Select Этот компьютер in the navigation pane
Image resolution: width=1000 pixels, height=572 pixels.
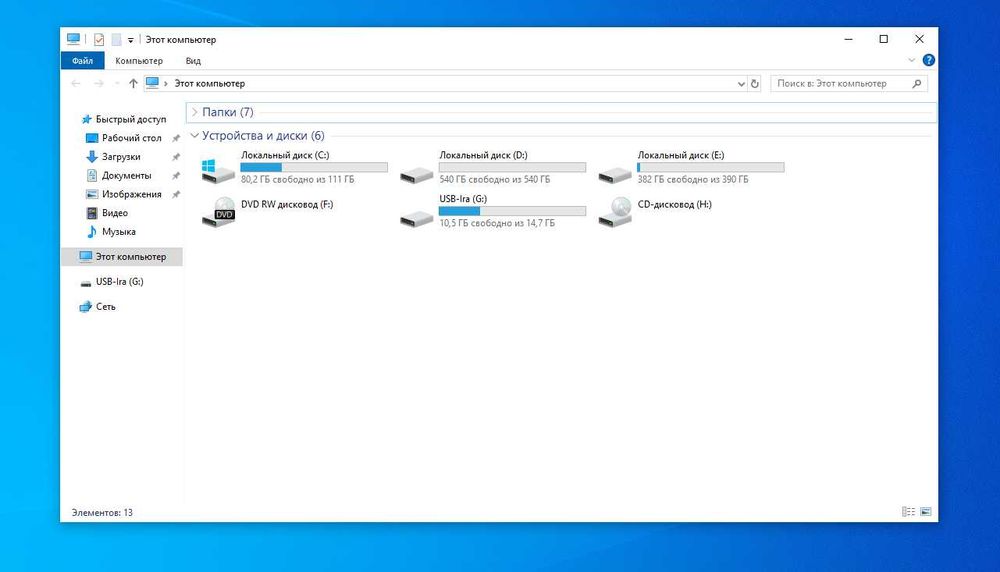click(x=122, y=256)
